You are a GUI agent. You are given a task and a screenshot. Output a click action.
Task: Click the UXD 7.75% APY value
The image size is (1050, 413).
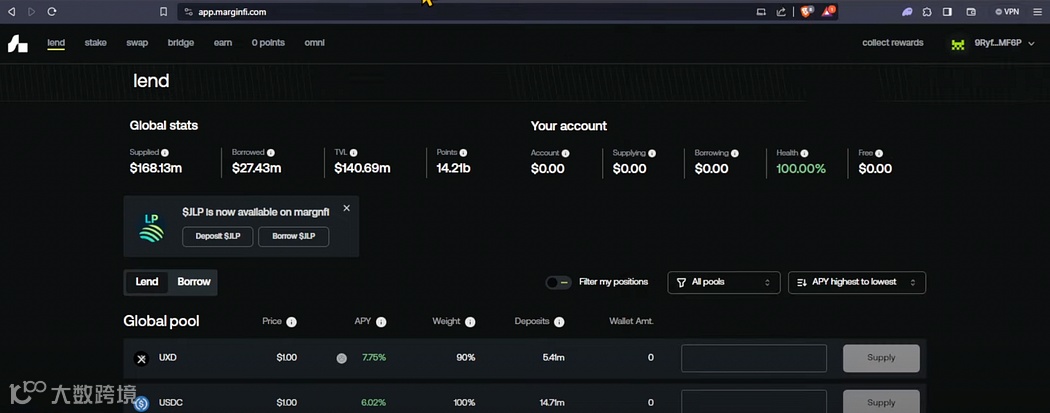pos(374,358)
